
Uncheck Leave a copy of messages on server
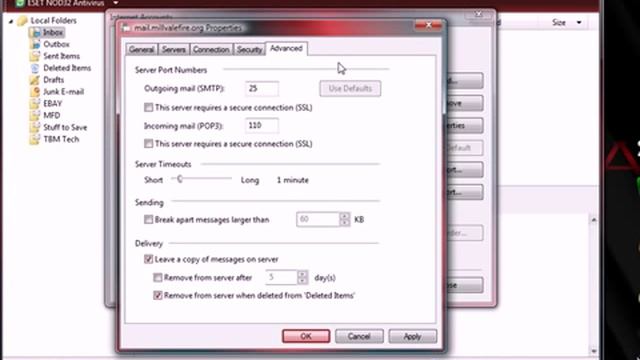click(148, 259)
